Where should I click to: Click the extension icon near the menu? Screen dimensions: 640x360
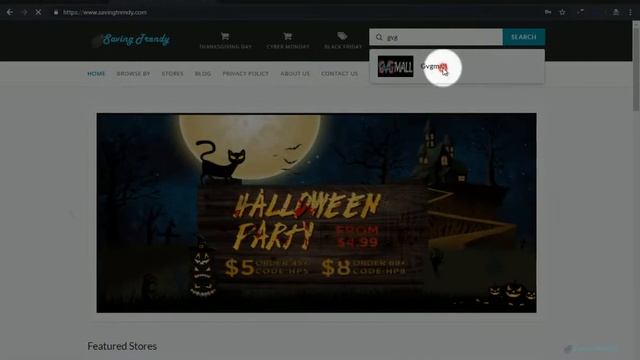tap(616, 12)
